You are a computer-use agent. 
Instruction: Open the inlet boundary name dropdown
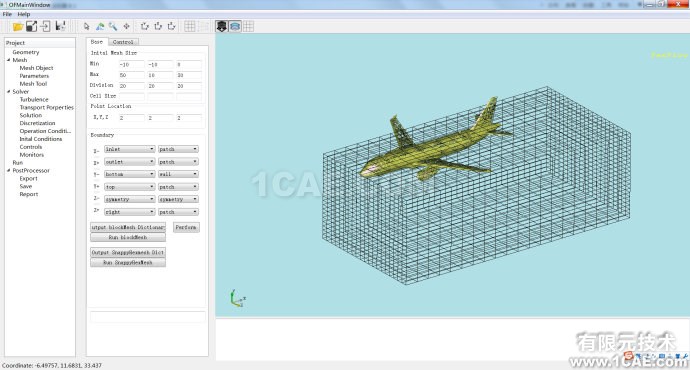[x=129, y=149]
